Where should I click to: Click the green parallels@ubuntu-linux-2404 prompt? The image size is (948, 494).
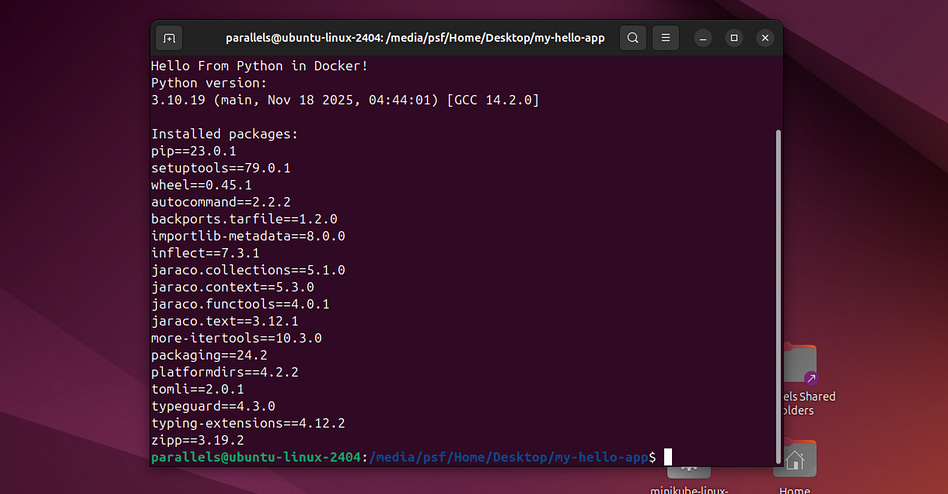click(x=256, y=457)
